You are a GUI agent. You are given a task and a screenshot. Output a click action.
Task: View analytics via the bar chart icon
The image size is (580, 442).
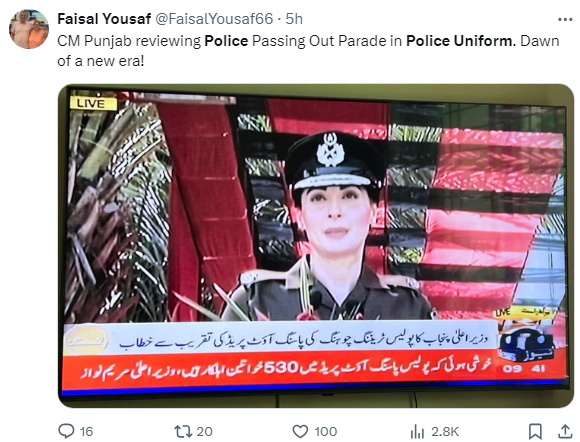tap(417, 432)
